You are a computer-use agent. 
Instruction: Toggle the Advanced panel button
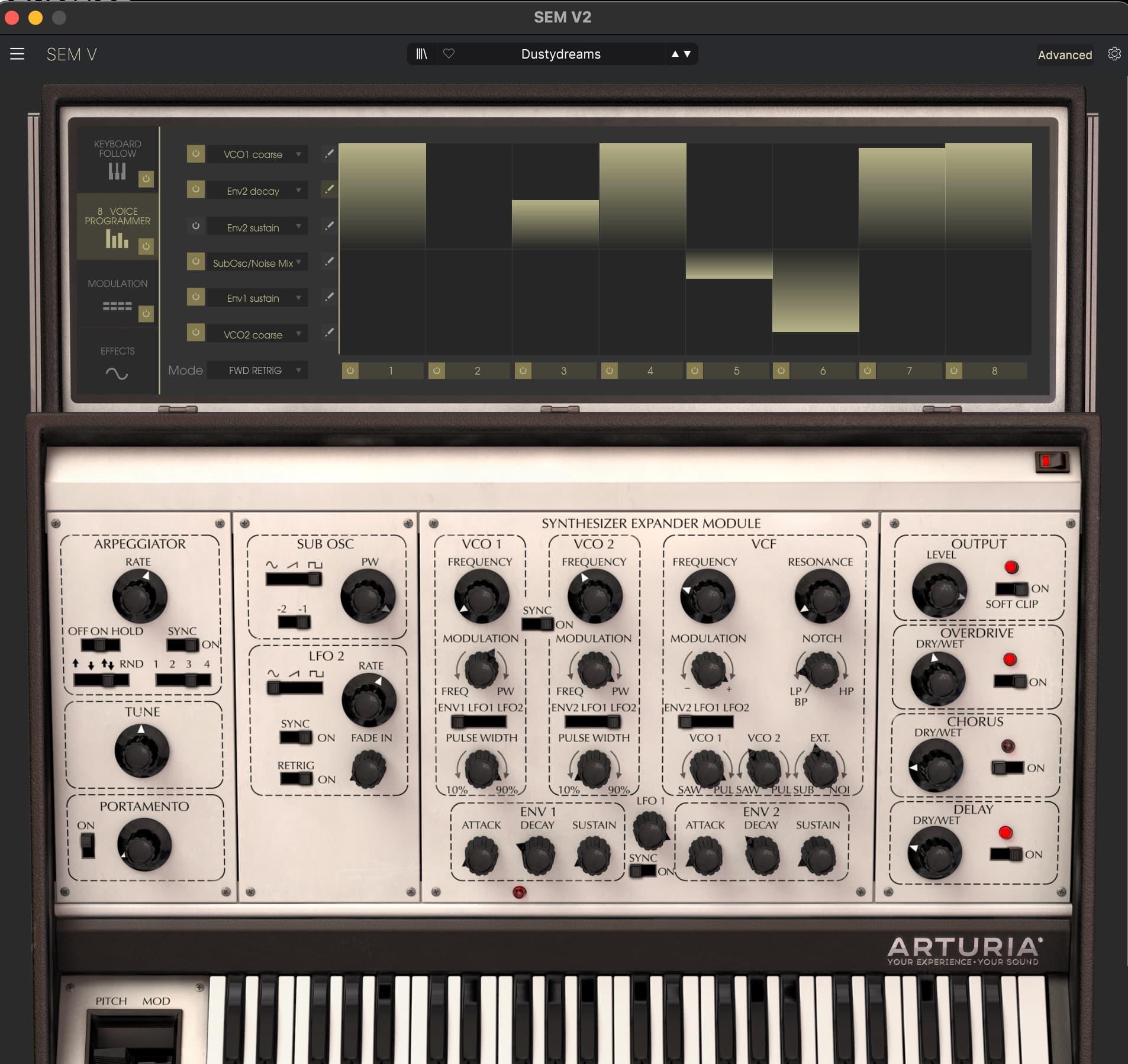pyautogui.click(x=1065, y=55)
